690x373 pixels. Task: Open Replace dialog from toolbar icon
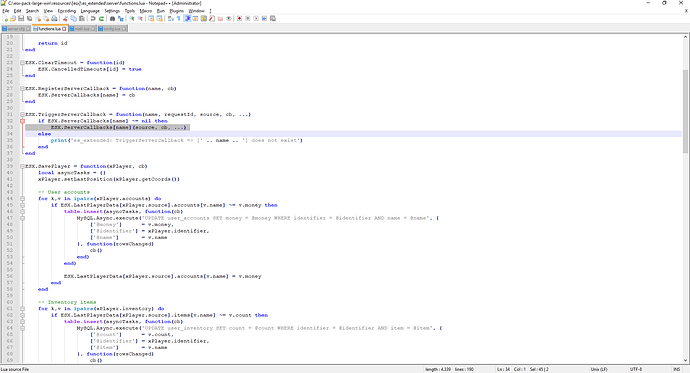121,18
